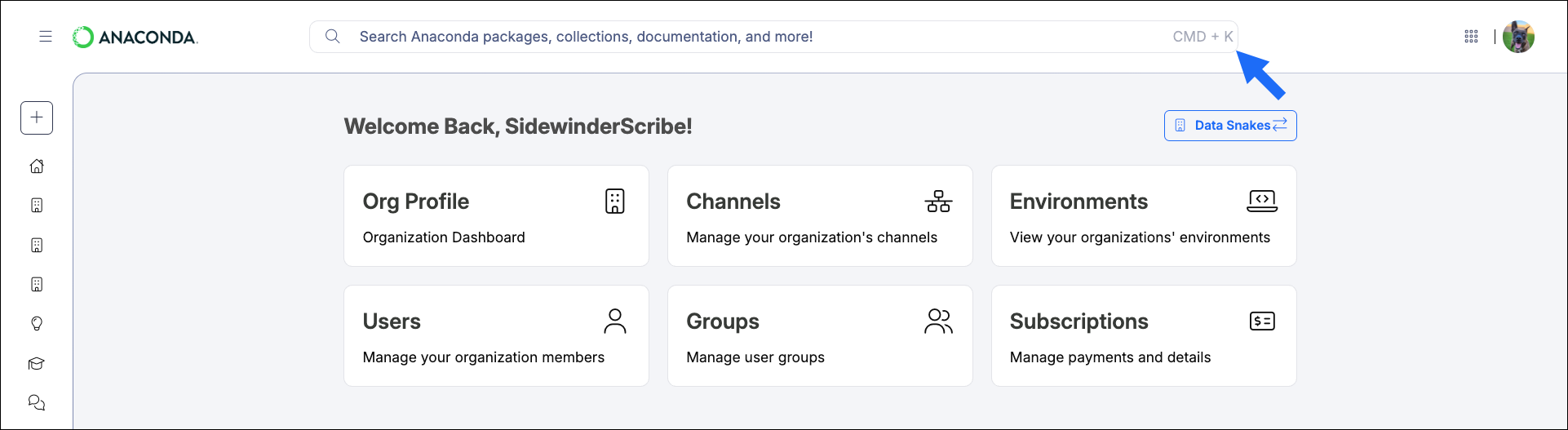Open the Org Profile card title
1568x430 pixels.
416,202
